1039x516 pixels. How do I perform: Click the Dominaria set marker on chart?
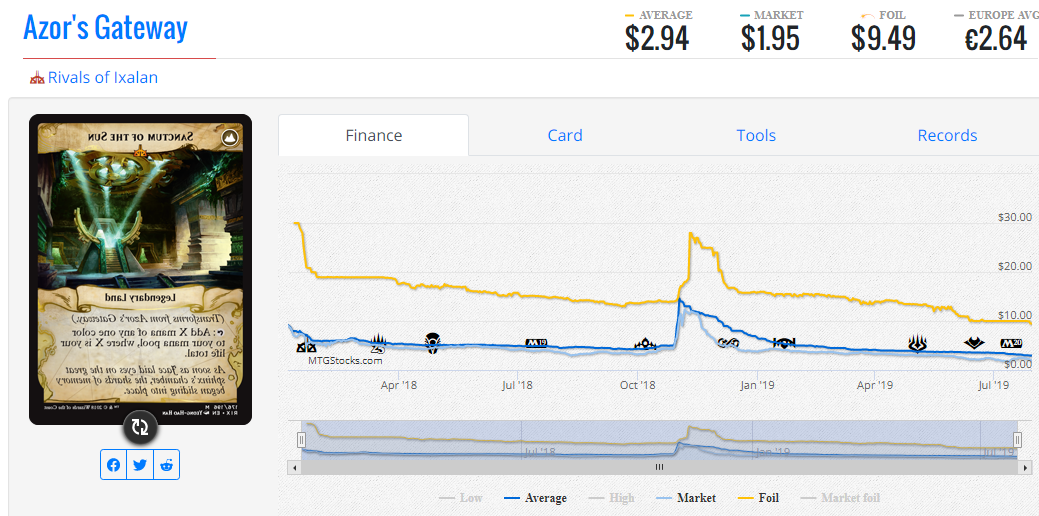433,342
